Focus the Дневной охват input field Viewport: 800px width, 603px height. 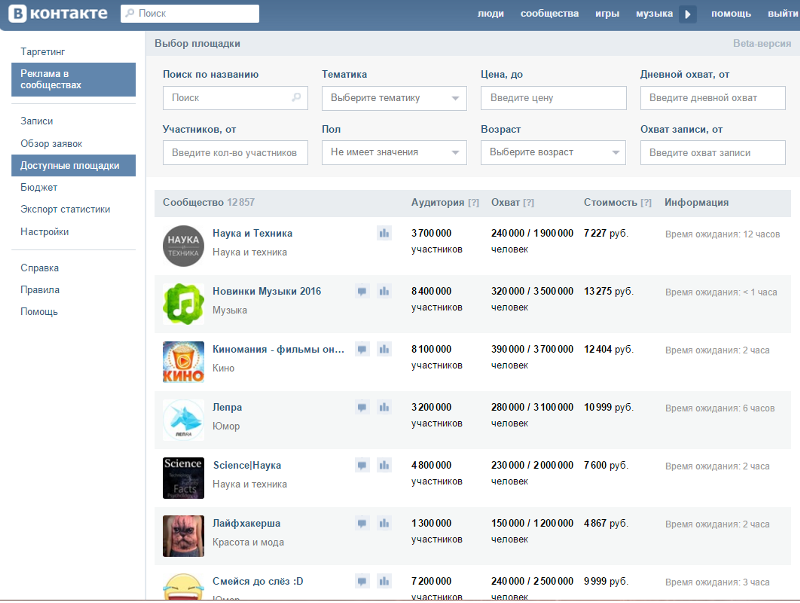coord(713,98)
